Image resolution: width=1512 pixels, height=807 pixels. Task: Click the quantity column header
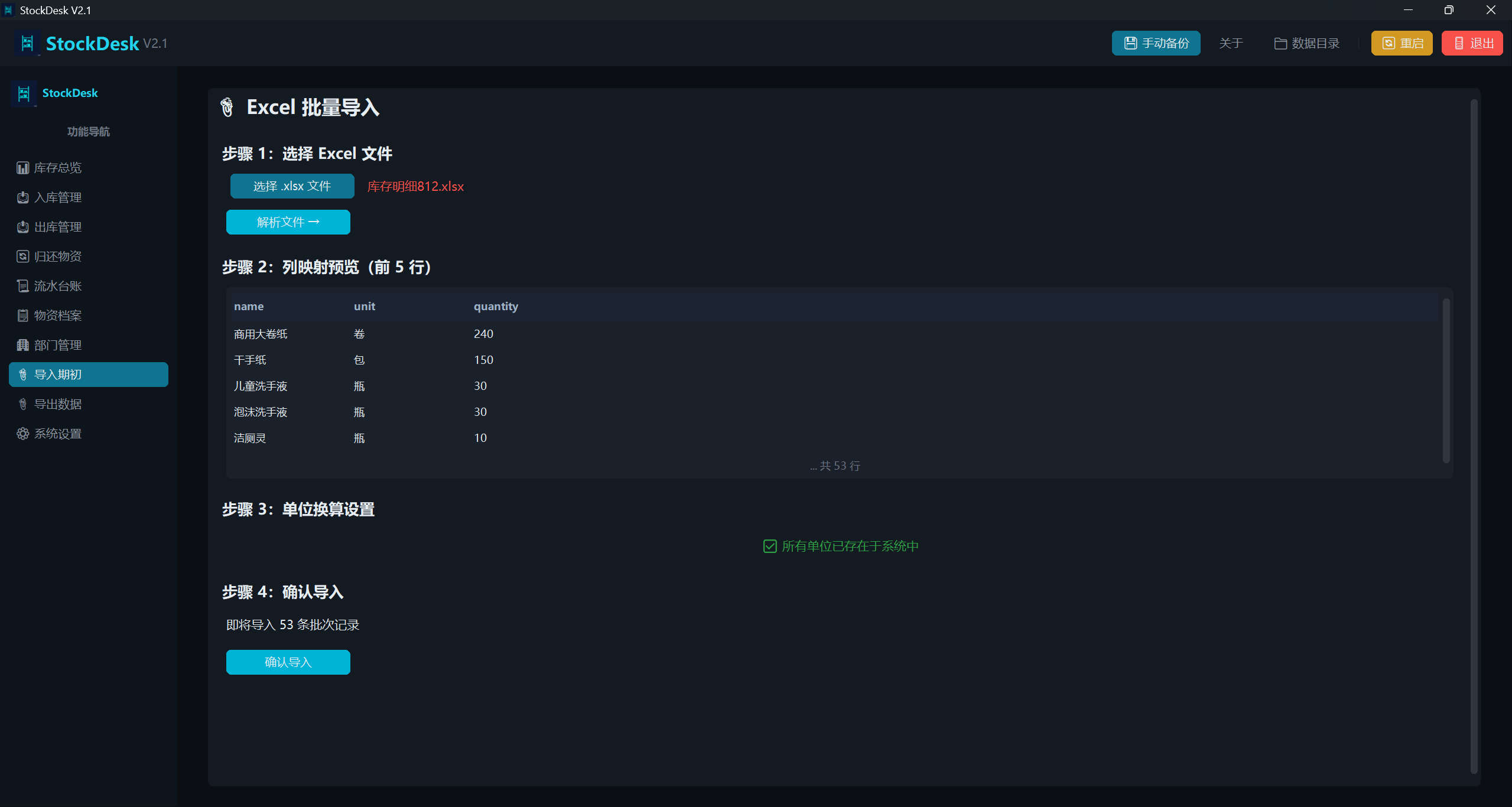tap(496, 306)
